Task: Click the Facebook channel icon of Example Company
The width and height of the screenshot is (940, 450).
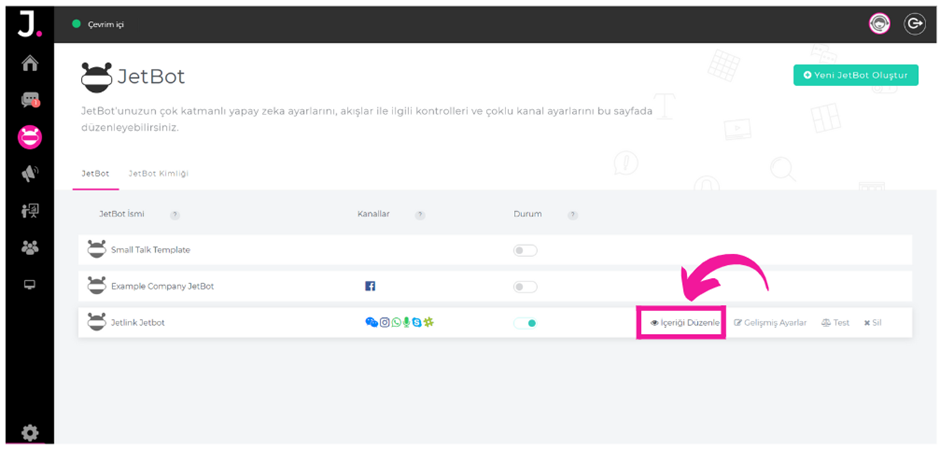Action: (x=370, y=286)
